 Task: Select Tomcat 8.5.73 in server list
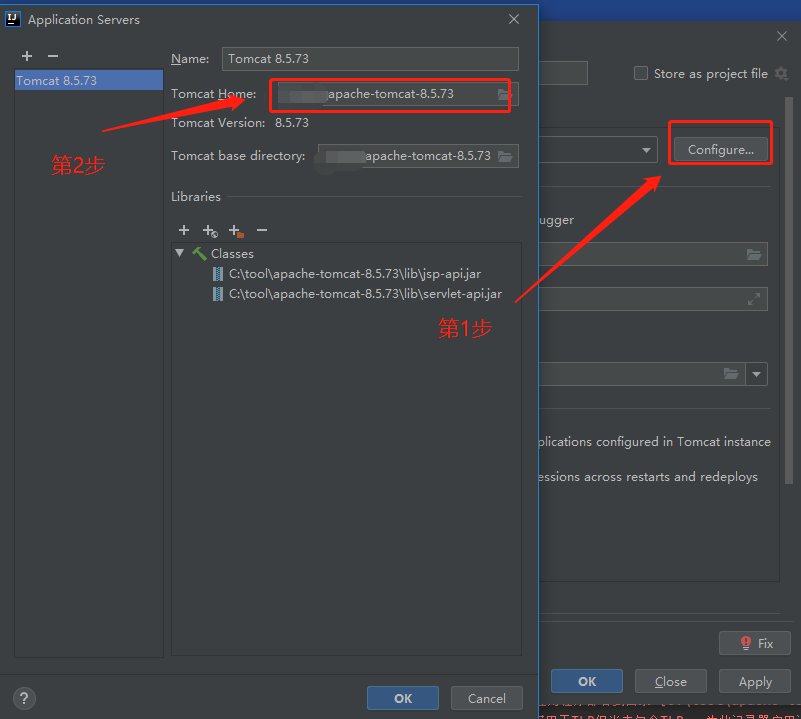pos(89,80)
